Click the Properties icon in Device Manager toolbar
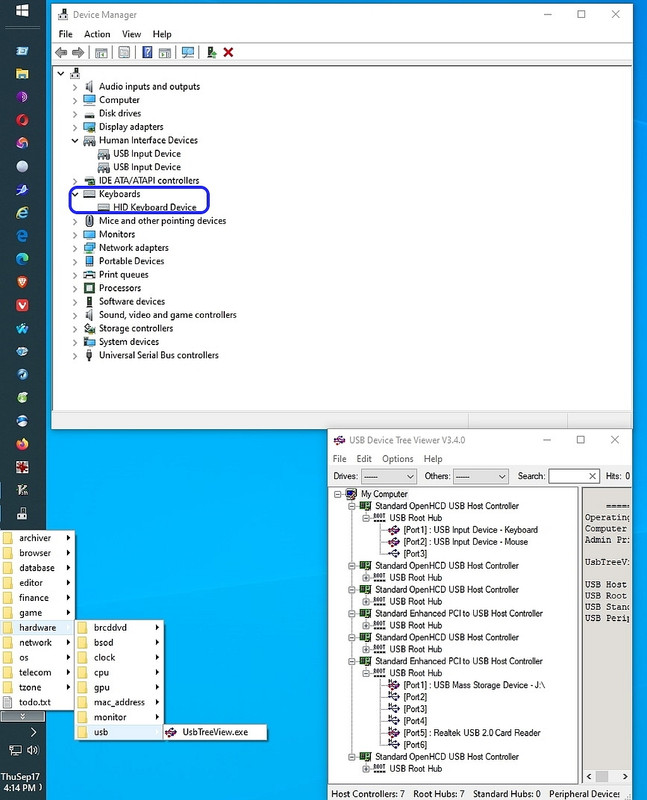647x800 pixels. (x=124, y=52)
